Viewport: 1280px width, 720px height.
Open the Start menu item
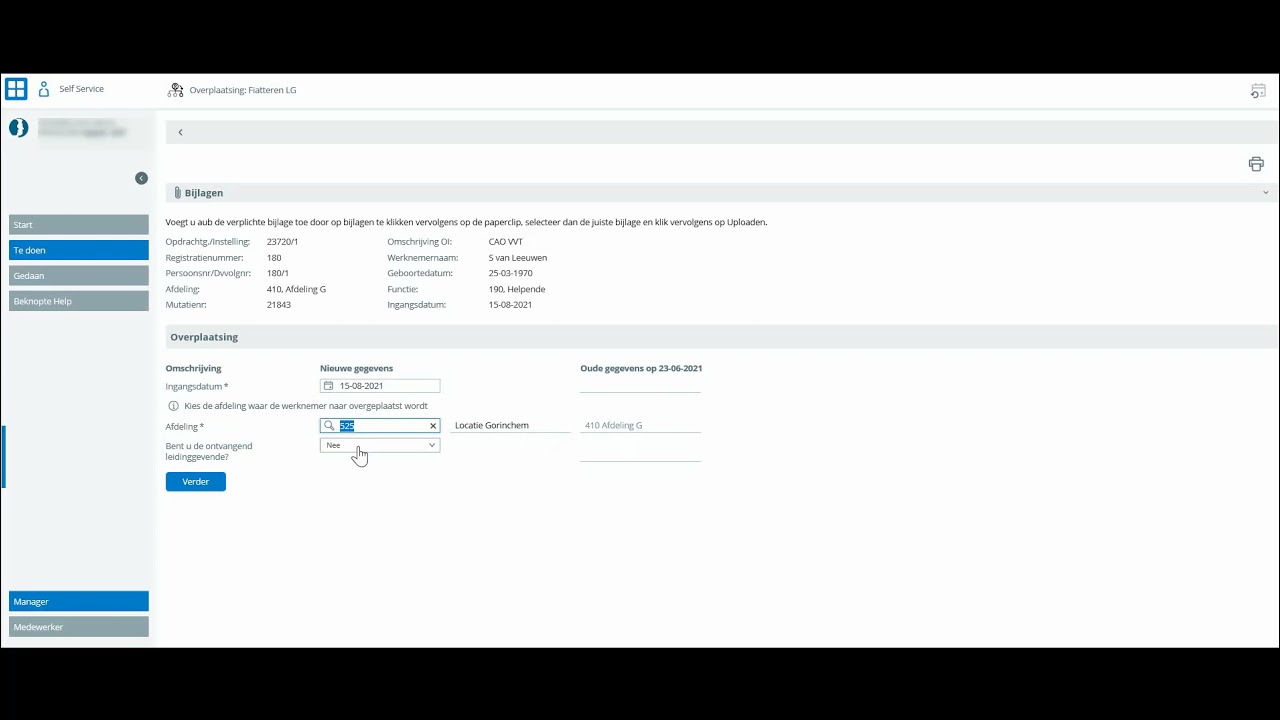tap(79, 225)
